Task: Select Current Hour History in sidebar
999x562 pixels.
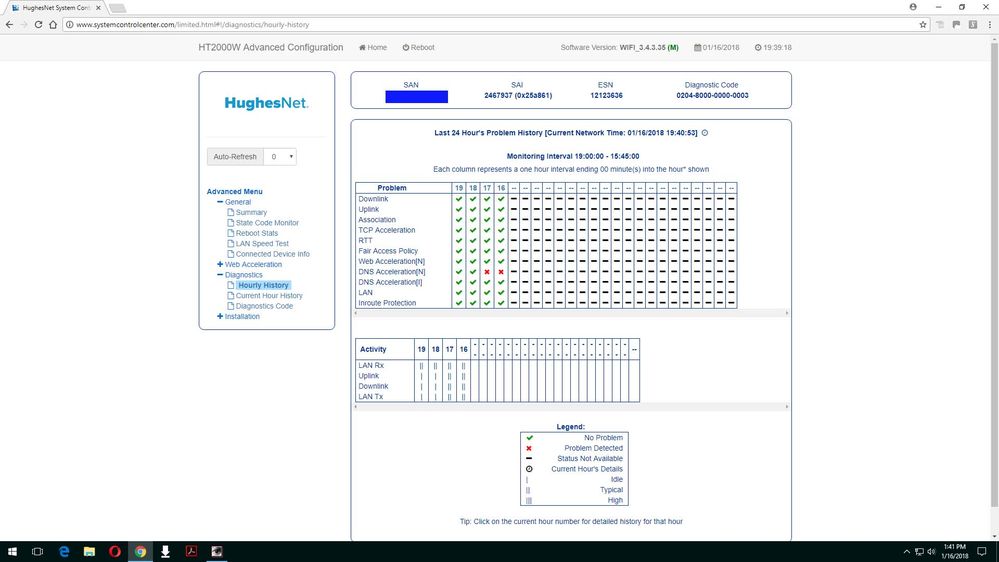Action: [269, 296]
